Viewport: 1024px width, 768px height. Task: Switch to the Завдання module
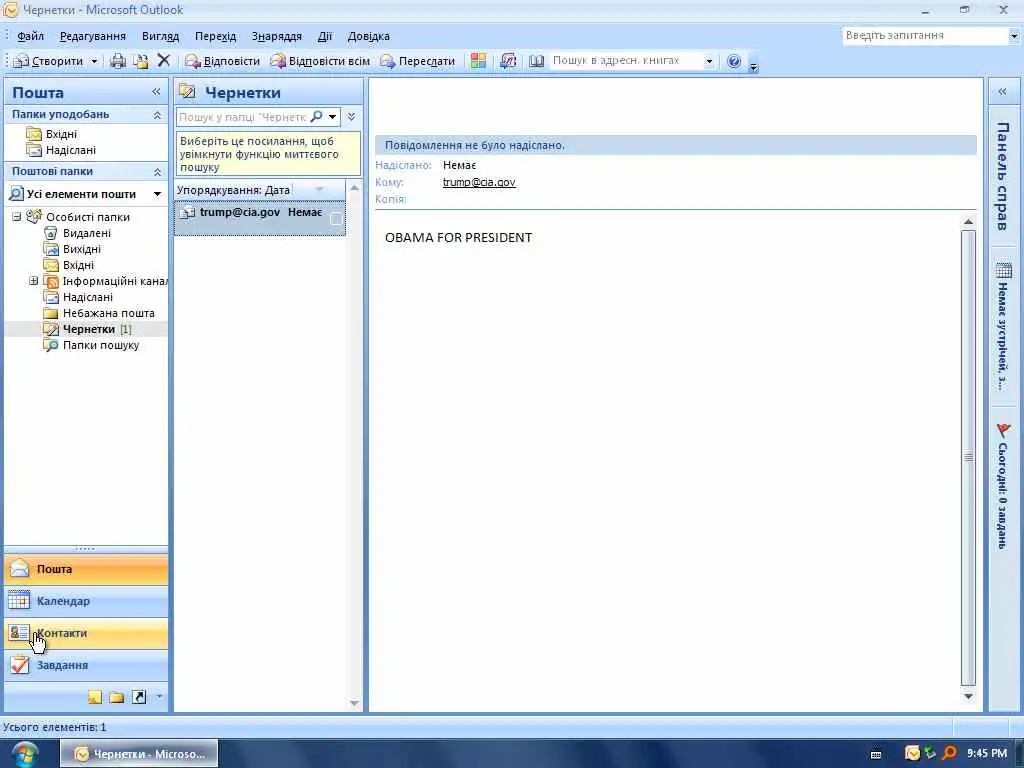(86, 665)
